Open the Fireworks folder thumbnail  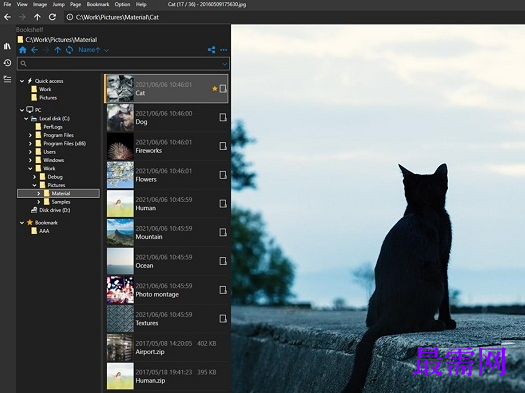click(120, 146)
